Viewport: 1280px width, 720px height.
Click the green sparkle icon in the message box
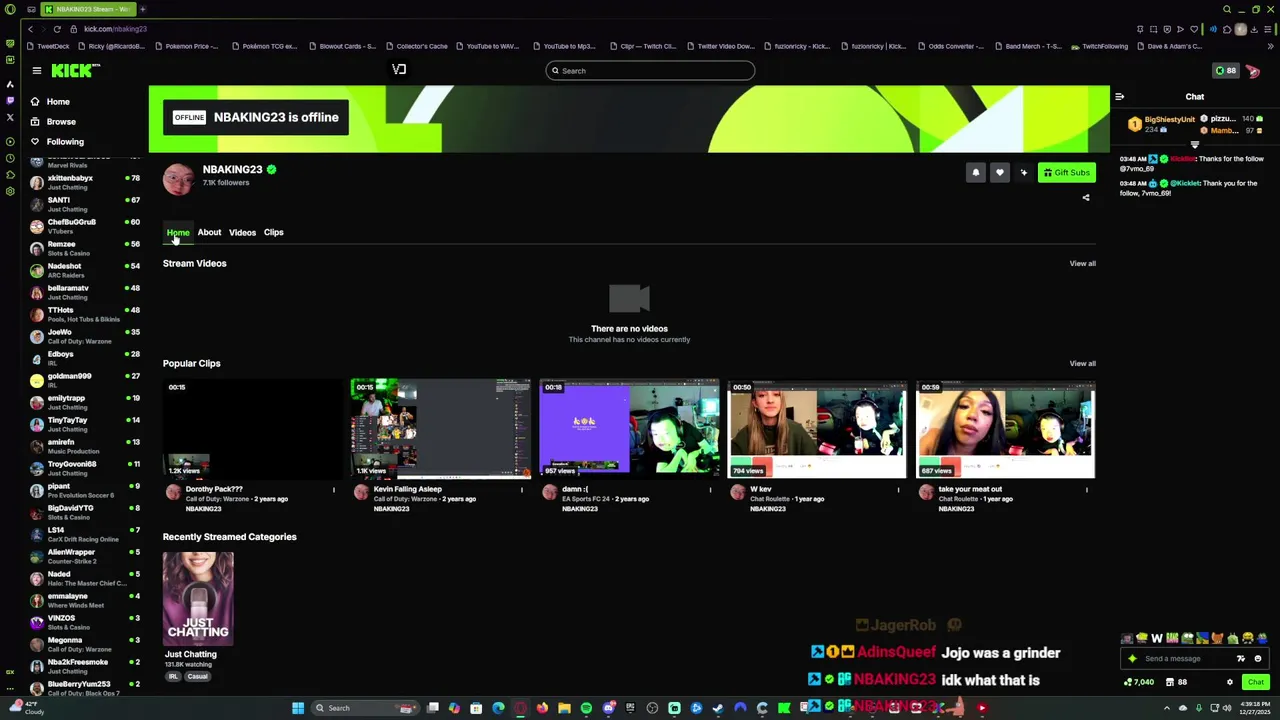point(1132,659)
